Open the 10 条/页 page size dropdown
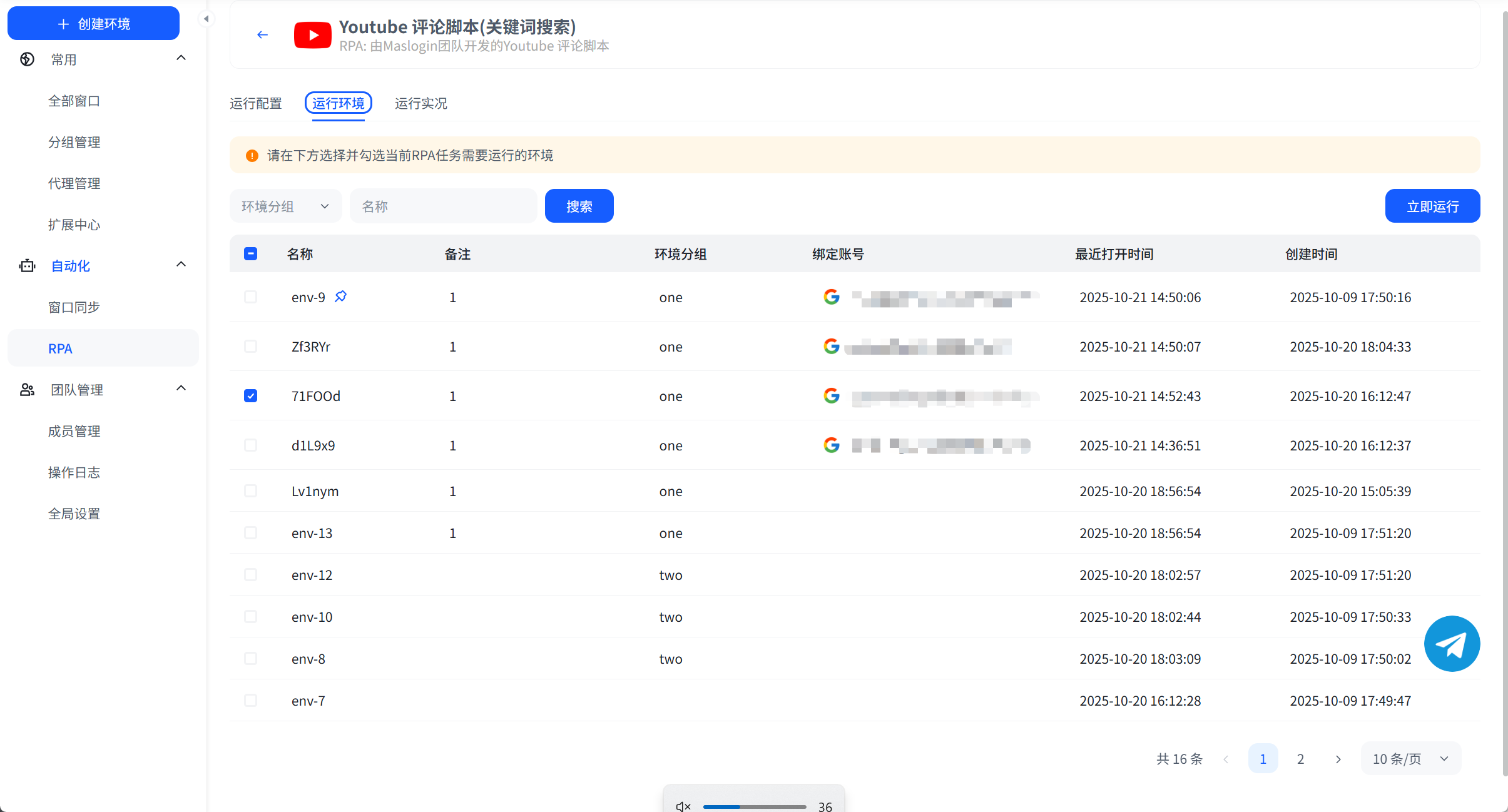Image resolution: width=1508 pixels, height=812 pixels. click(1410, 759)
